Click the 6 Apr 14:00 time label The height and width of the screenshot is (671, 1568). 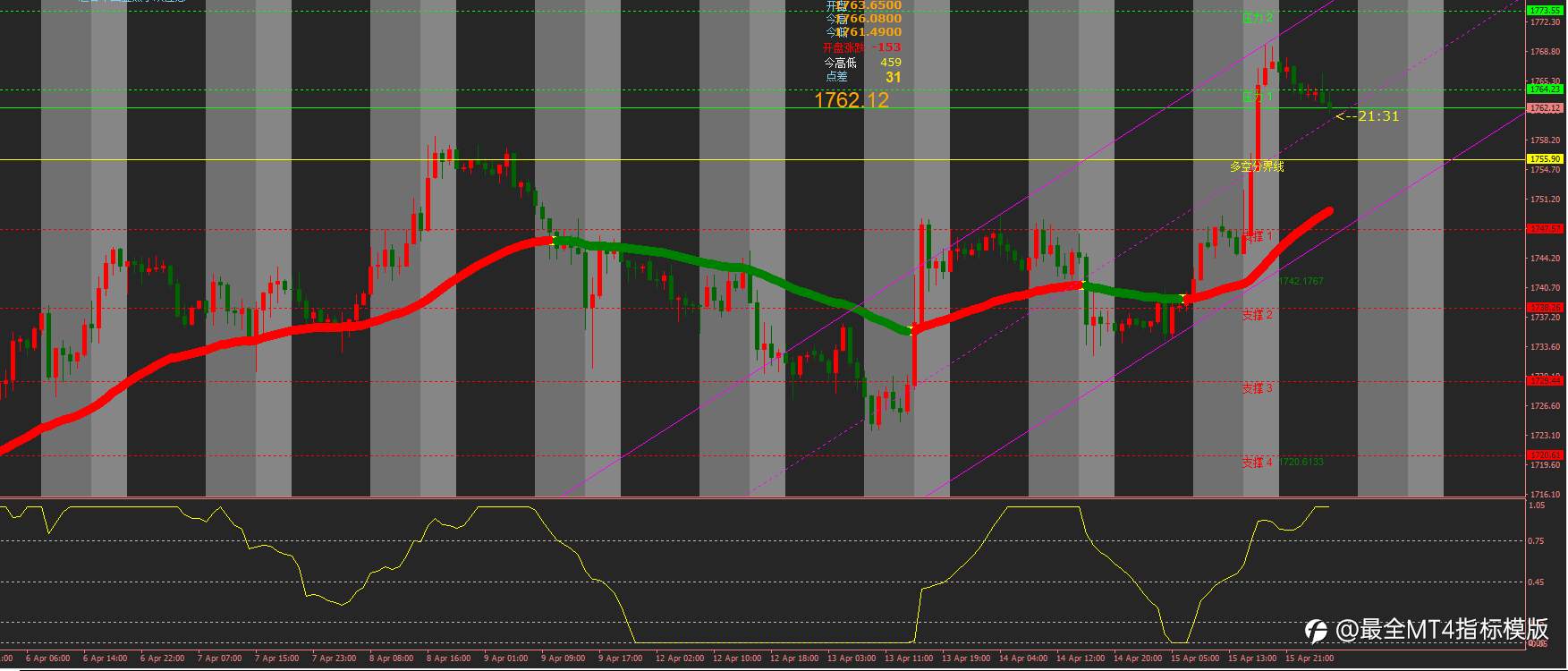106,658
